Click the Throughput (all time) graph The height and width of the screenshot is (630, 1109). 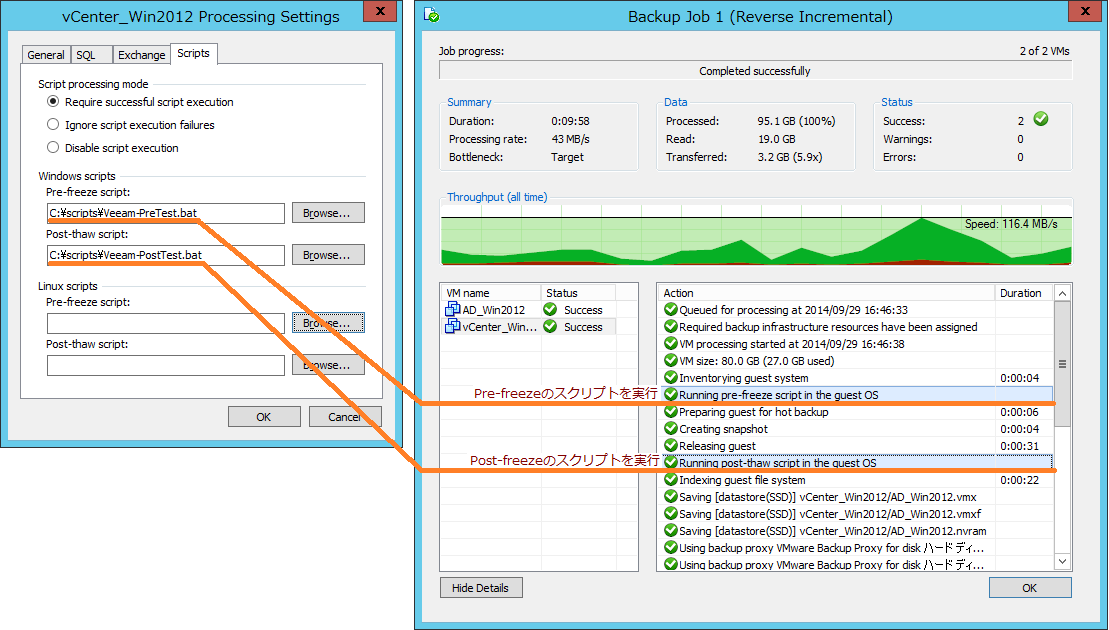coord(756,235)
